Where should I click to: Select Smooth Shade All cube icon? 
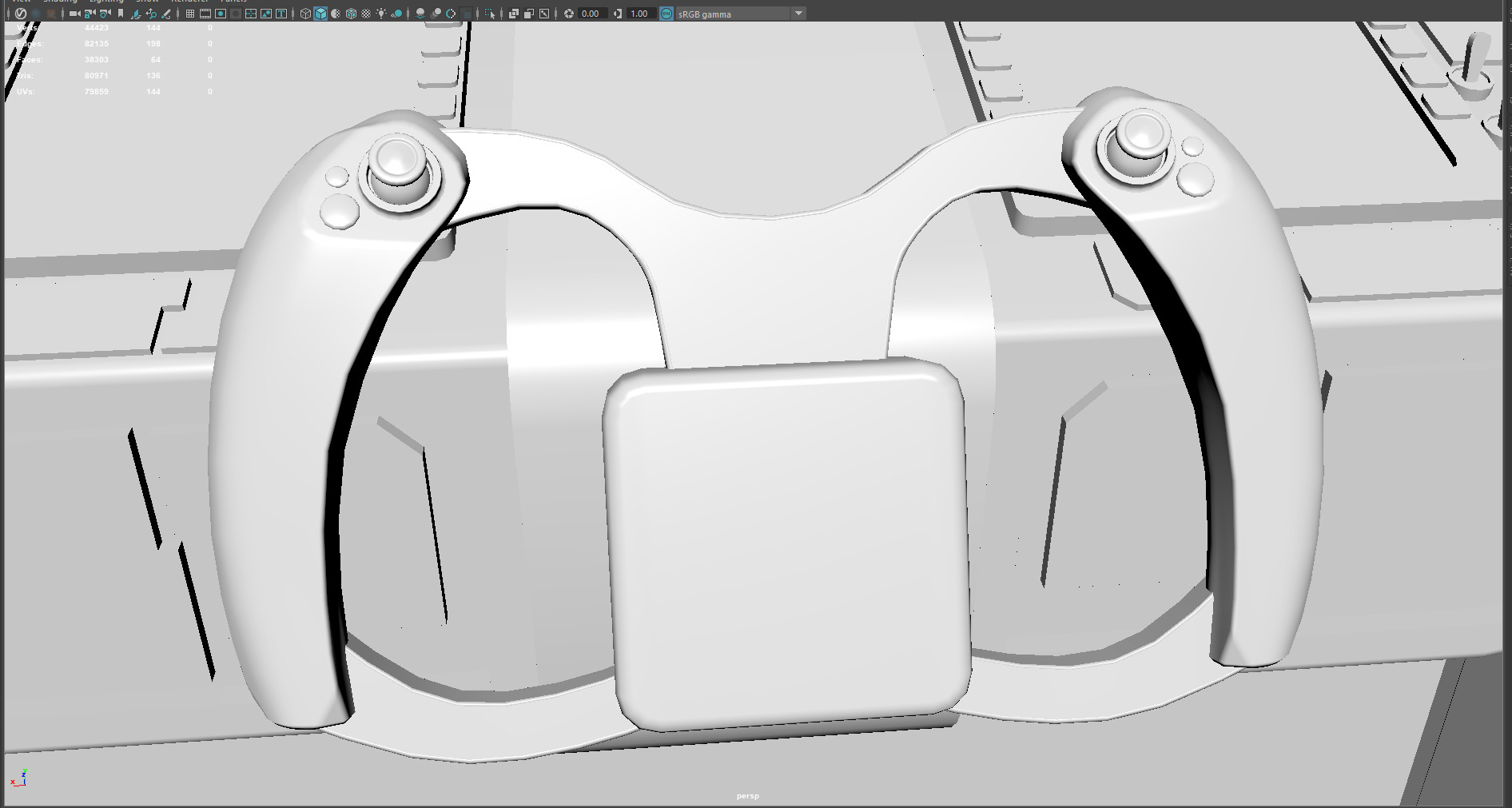click(320, 14)
